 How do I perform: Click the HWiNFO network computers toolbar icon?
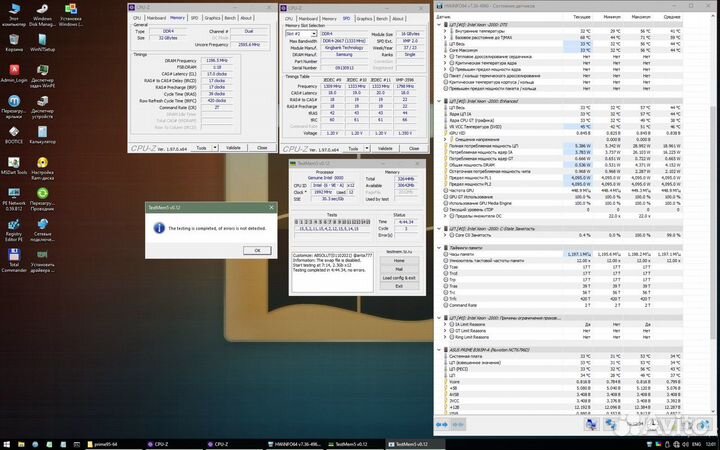611,424
